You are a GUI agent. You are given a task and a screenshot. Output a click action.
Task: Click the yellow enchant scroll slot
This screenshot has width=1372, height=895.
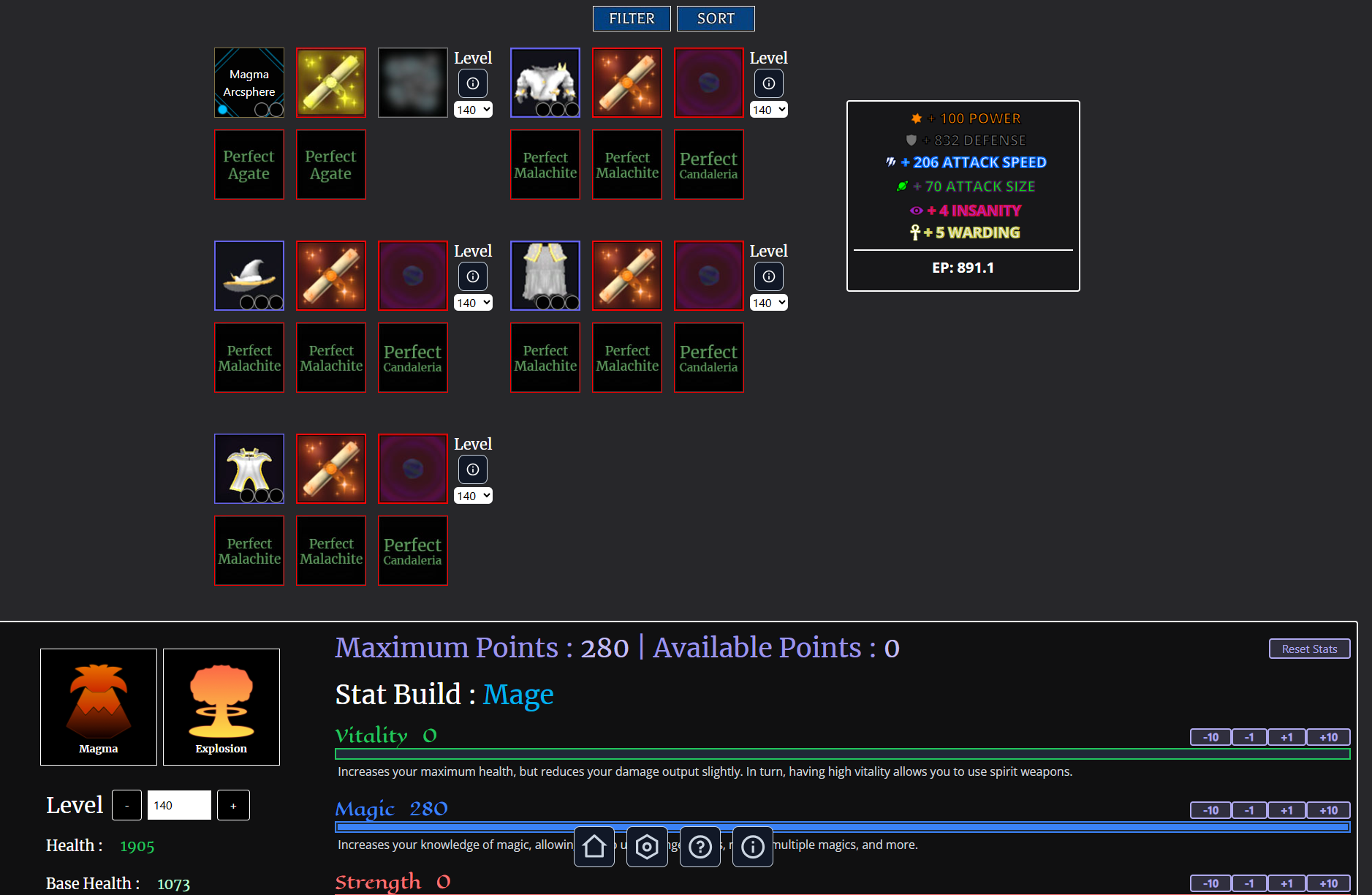coord(331,83)
